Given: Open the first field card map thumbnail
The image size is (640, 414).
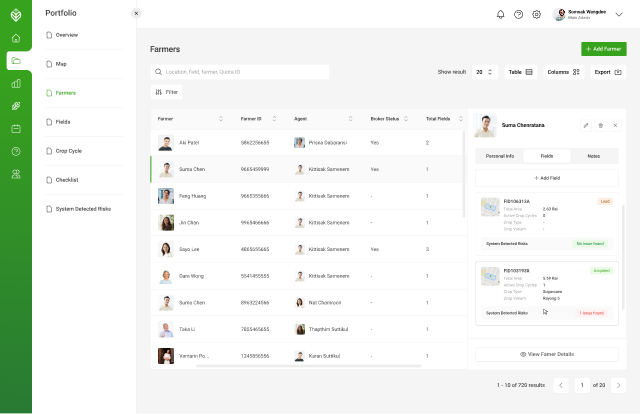Looking at the screenshot, I should coord(490,207).
